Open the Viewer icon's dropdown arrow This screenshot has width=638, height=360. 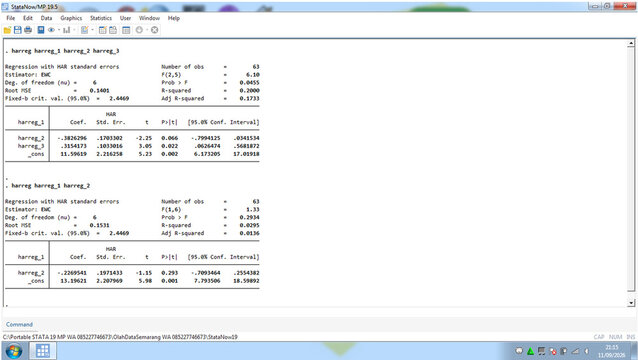[59, 30]
